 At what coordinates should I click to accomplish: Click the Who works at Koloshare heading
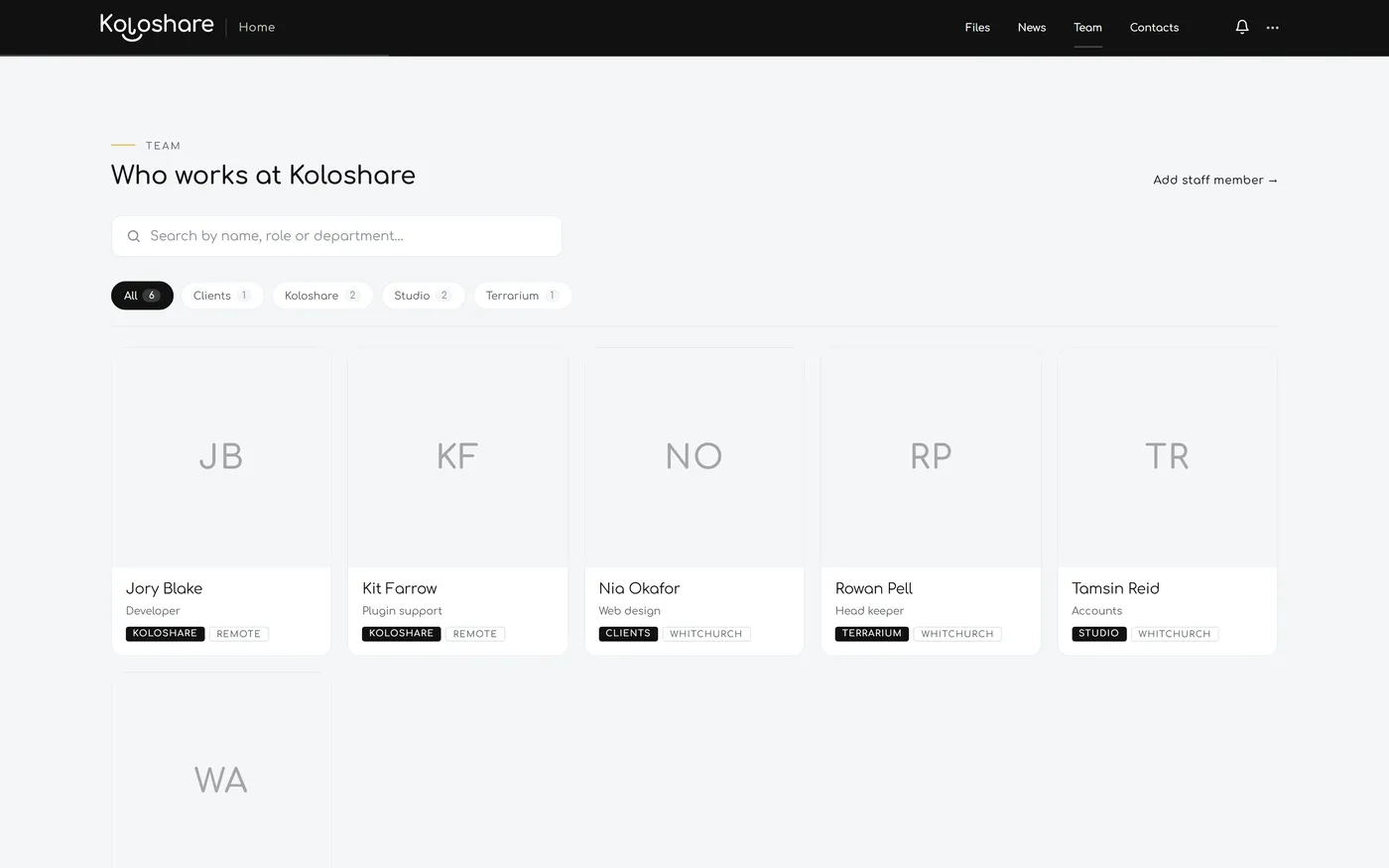(x=263, y=176)
